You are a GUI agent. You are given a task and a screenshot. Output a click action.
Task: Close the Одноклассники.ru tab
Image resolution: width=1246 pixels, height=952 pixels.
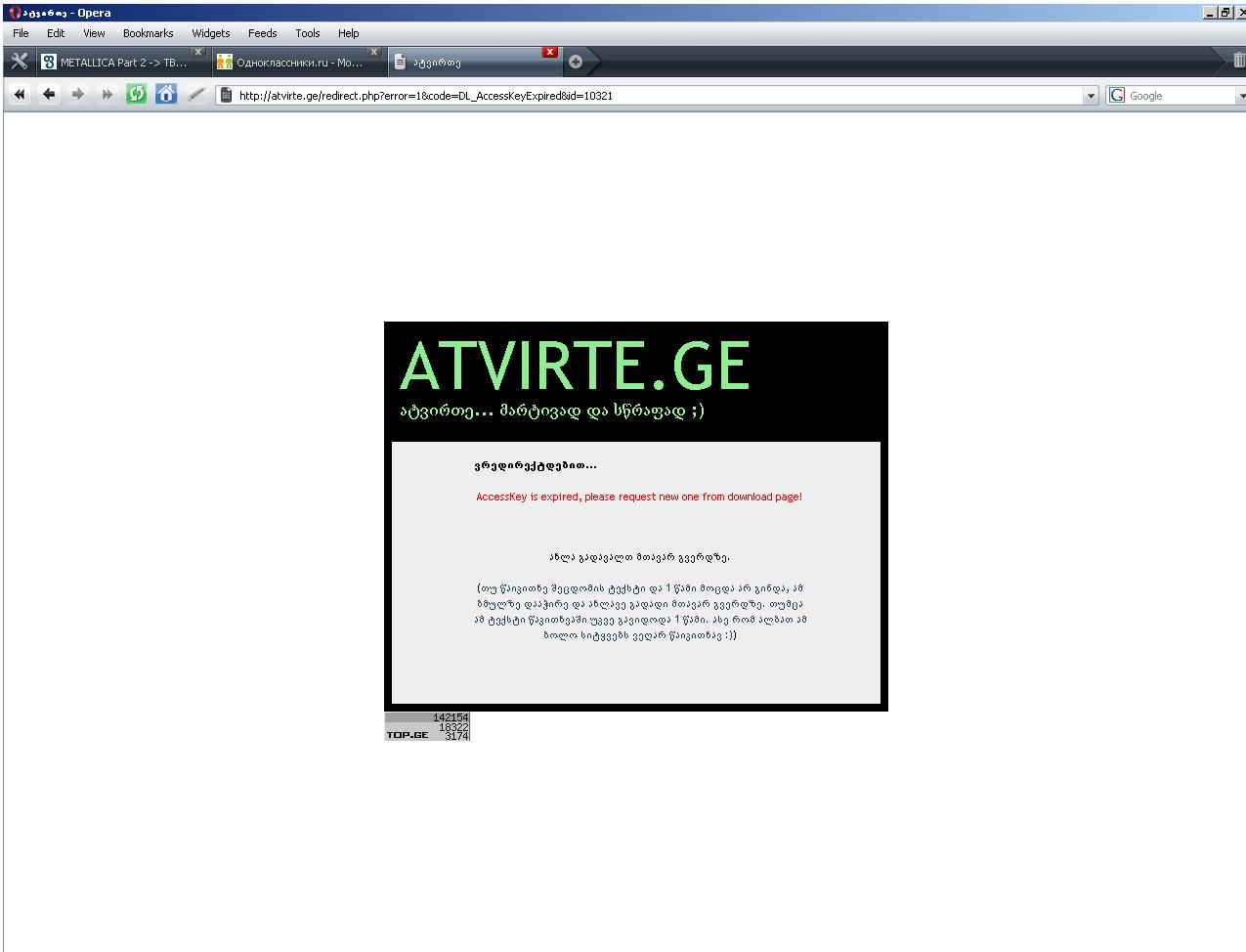pyautogui.click(x=373, y=52)
